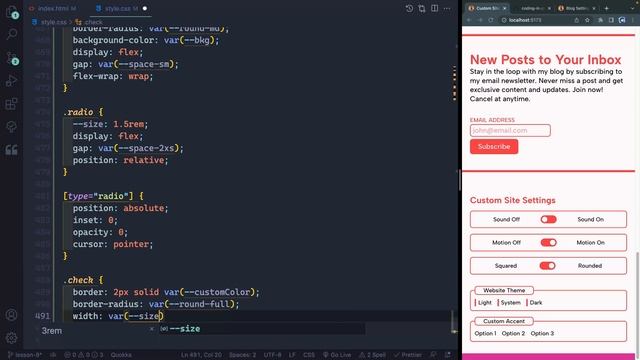Toggle the Sound Off / Sound On switch

tap(548, 220)
